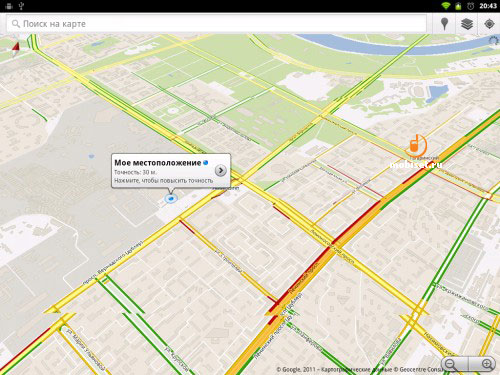The image size is (500, 375).
Task: Tap the blue current-location dot on map
Action: click(171, 199)
